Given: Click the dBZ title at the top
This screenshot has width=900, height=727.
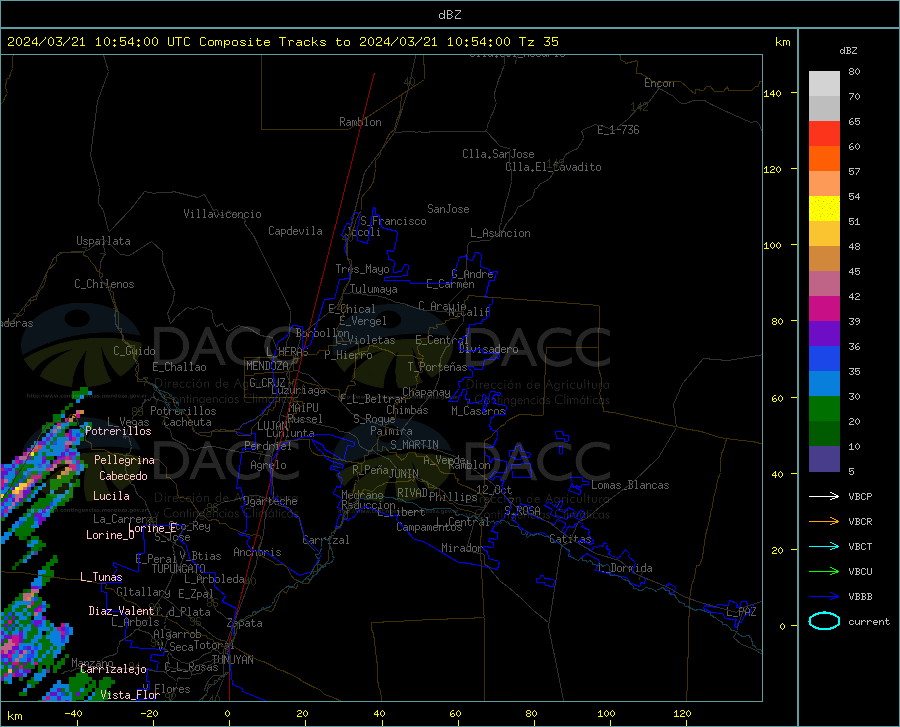Looking at the screenshot, I should tap(449, 15).
